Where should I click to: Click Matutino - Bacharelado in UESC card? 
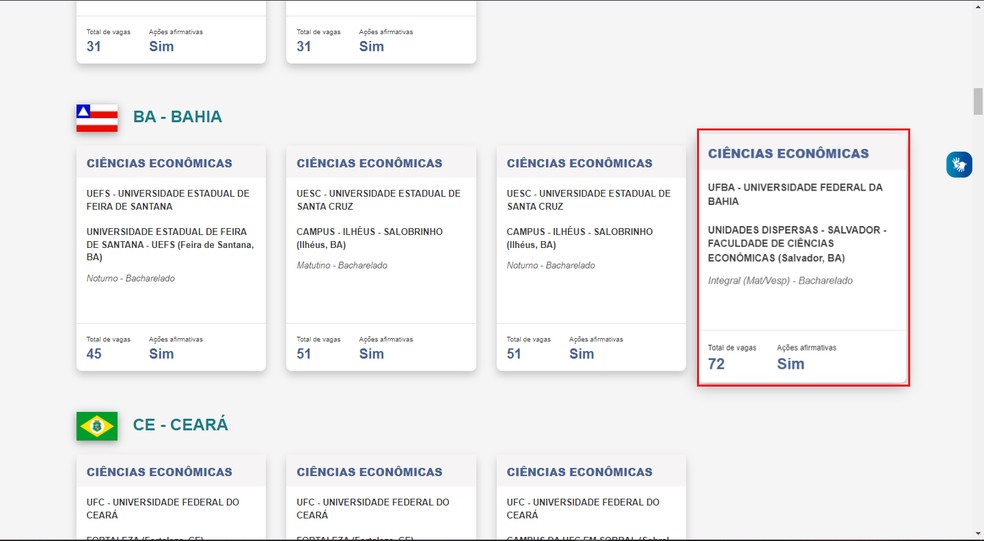click(342, 265)
